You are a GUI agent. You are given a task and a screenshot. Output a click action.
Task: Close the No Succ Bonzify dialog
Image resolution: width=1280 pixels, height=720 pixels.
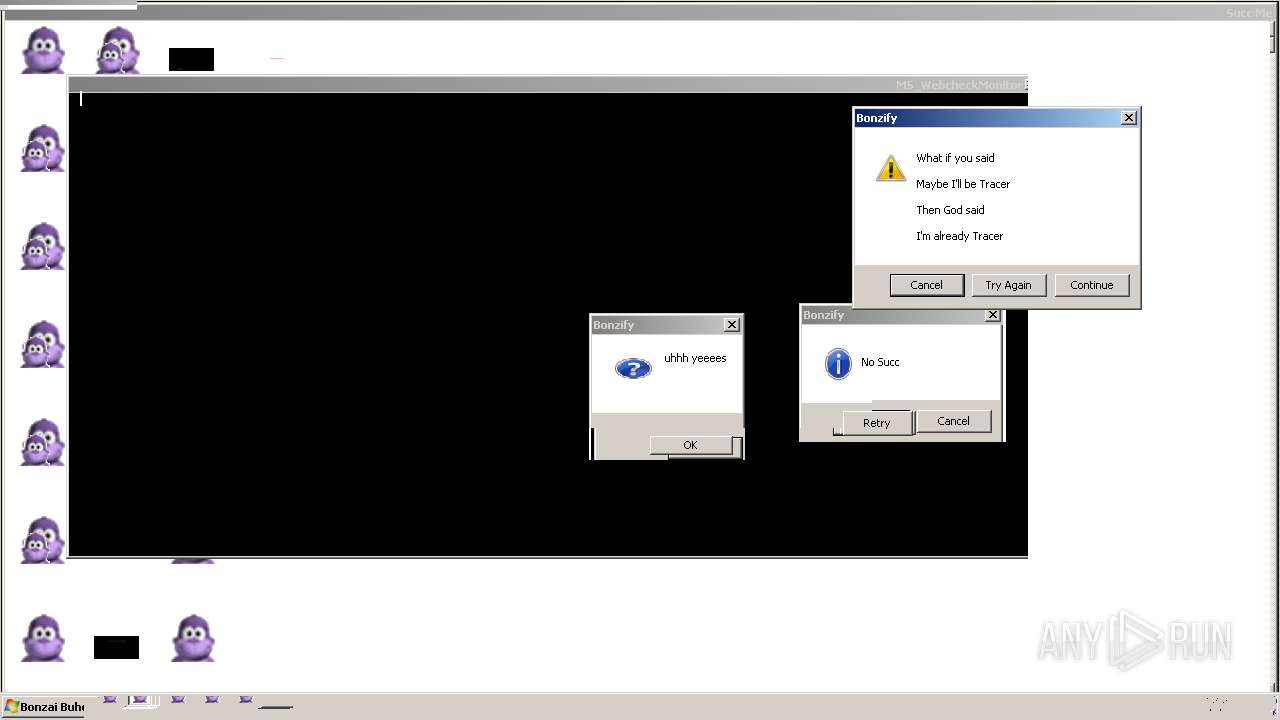[992, 315]
